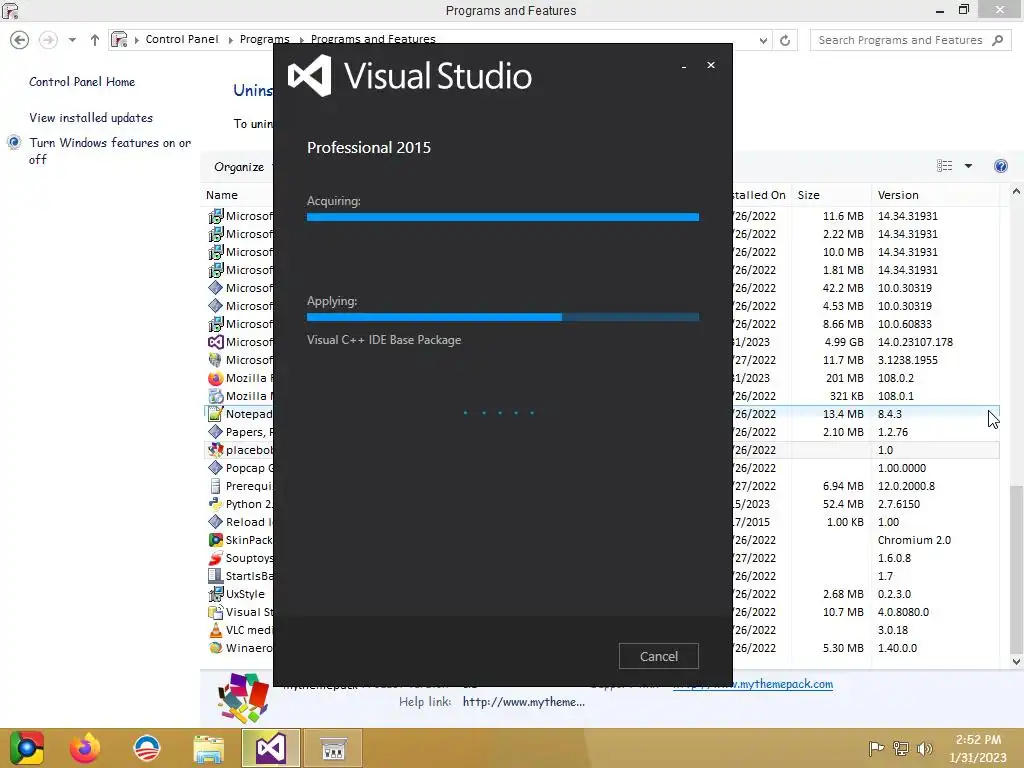Expand the address bar history dropdown
The height and width of the screenshot is (768, 1024).
coord(763,40)
